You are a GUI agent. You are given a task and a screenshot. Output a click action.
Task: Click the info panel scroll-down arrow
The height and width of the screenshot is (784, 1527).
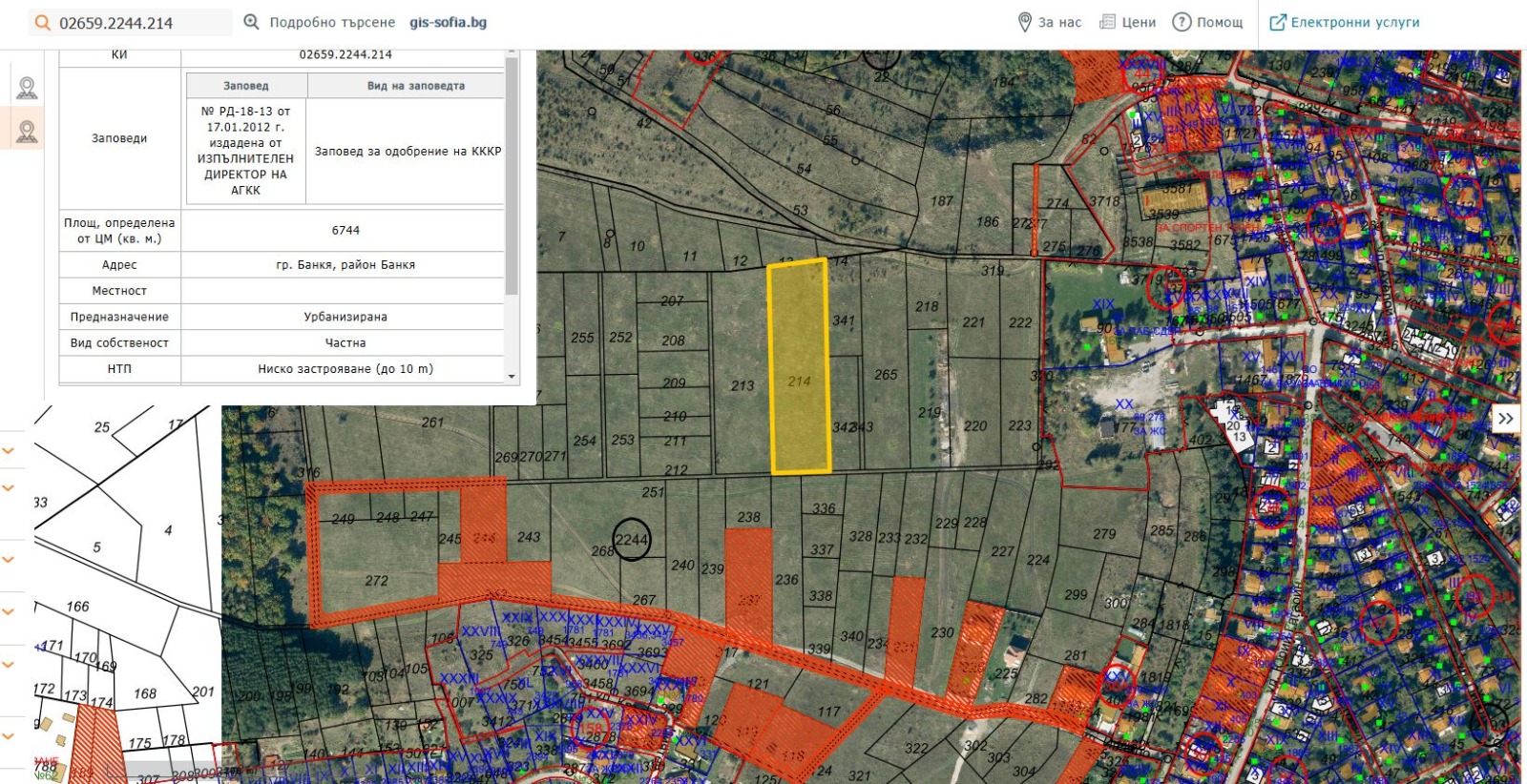click(512, 377)
